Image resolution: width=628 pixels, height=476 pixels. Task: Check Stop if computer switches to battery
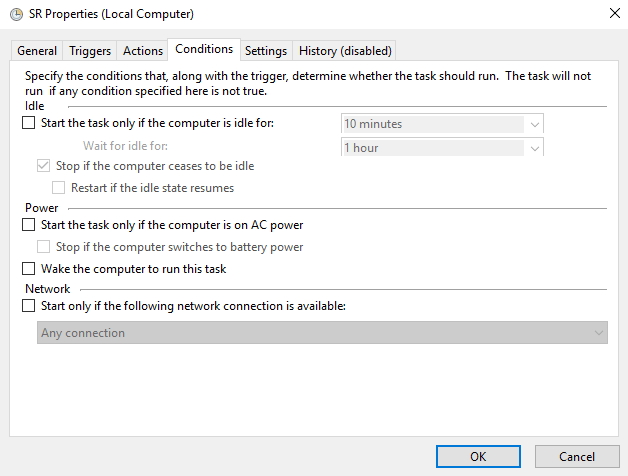(43, 247)
